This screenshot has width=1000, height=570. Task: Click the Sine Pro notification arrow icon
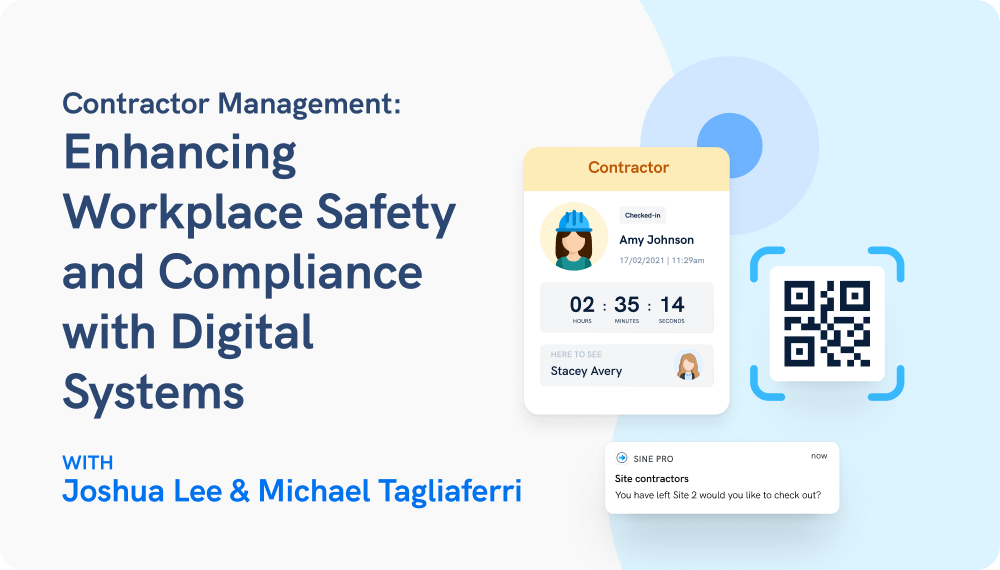coord(621,458)
